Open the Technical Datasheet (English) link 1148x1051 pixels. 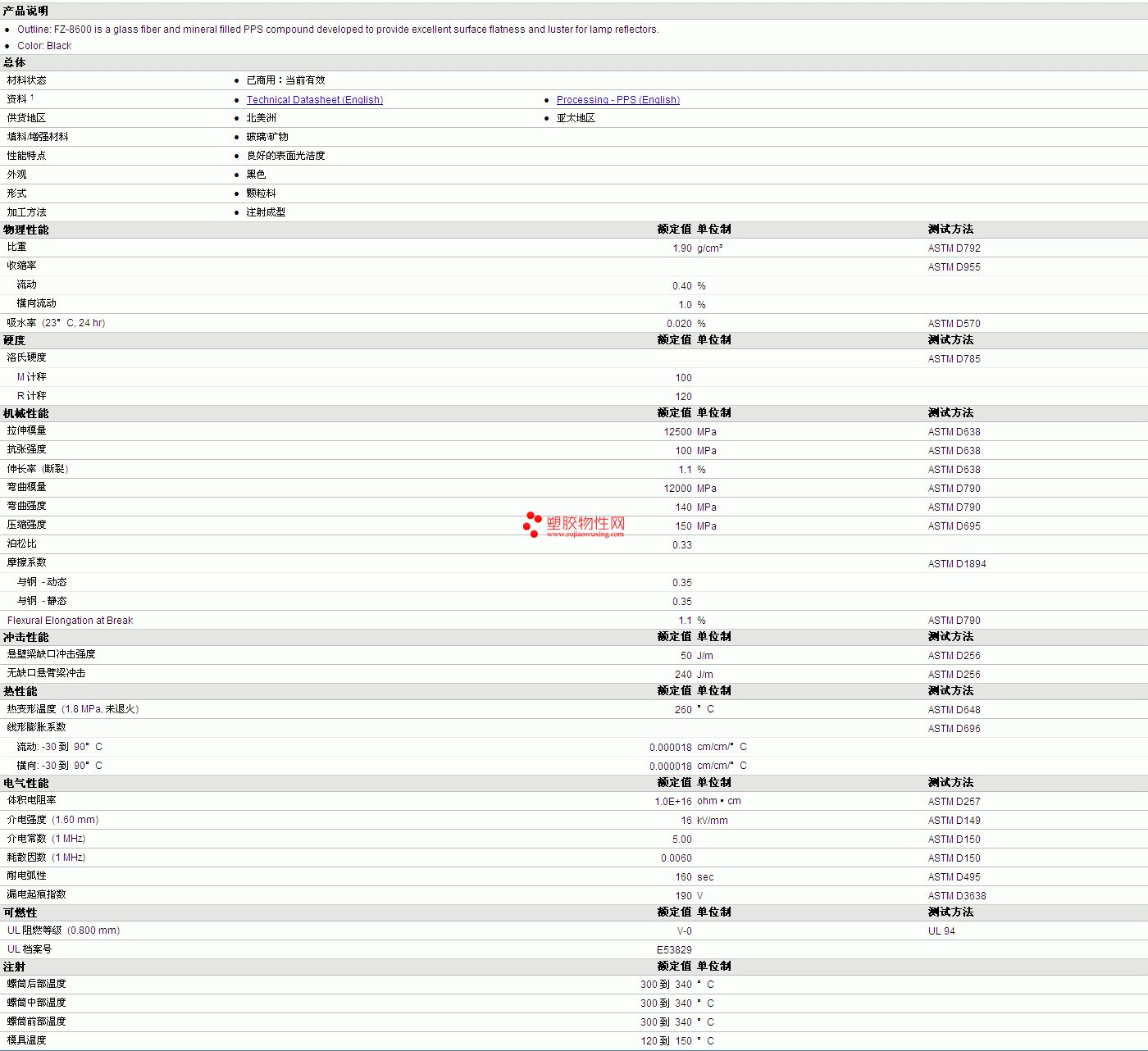coord(314,100)
